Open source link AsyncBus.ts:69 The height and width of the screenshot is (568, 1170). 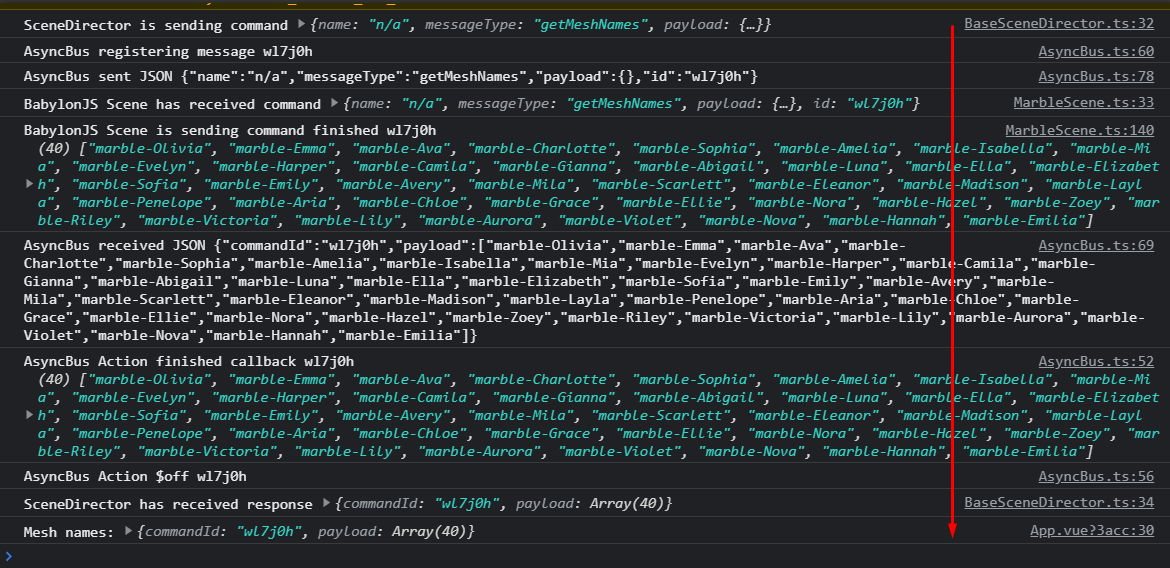[x=1096, y=246]
